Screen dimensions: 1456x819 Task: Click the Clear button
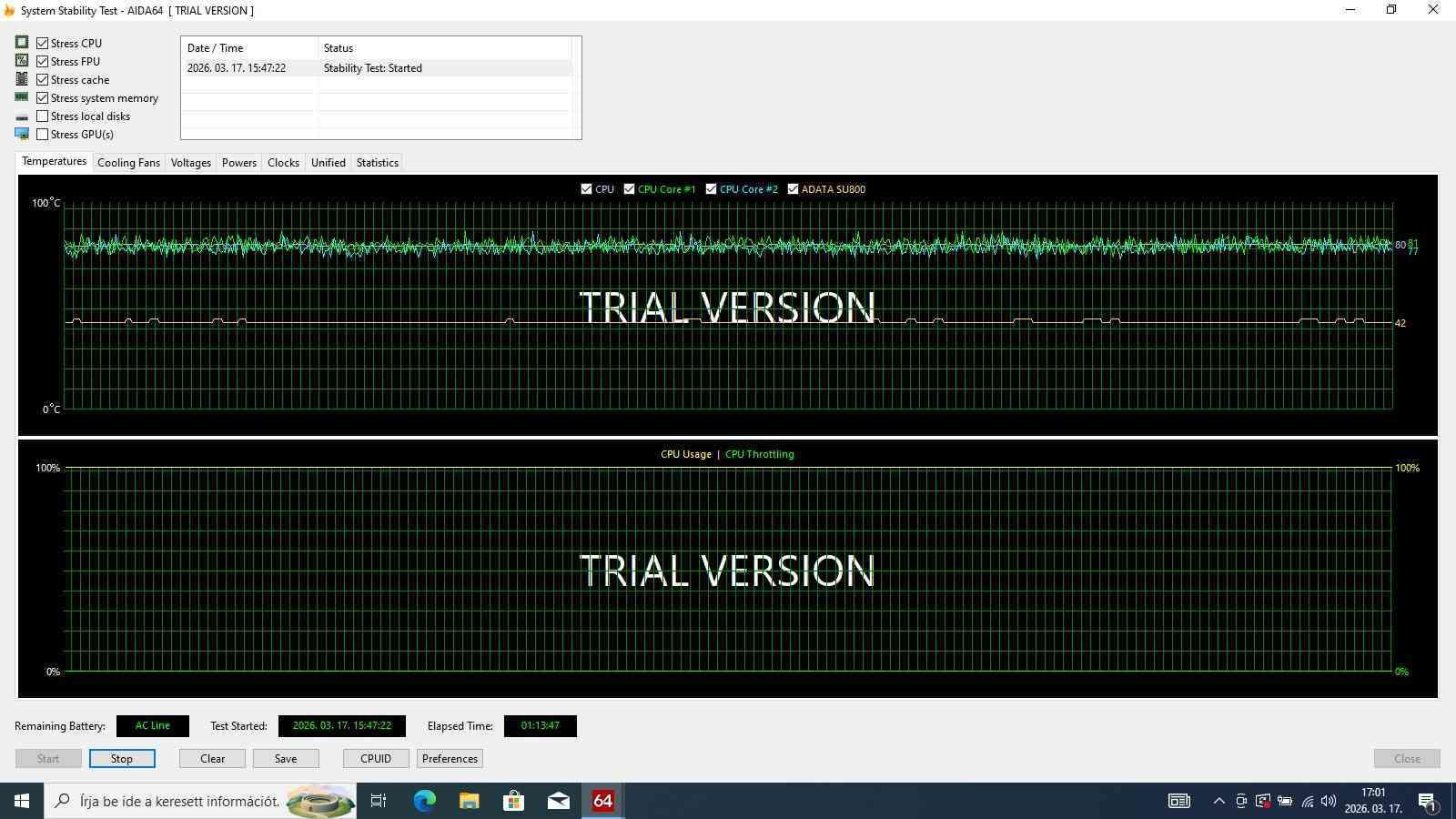point(212,758)
